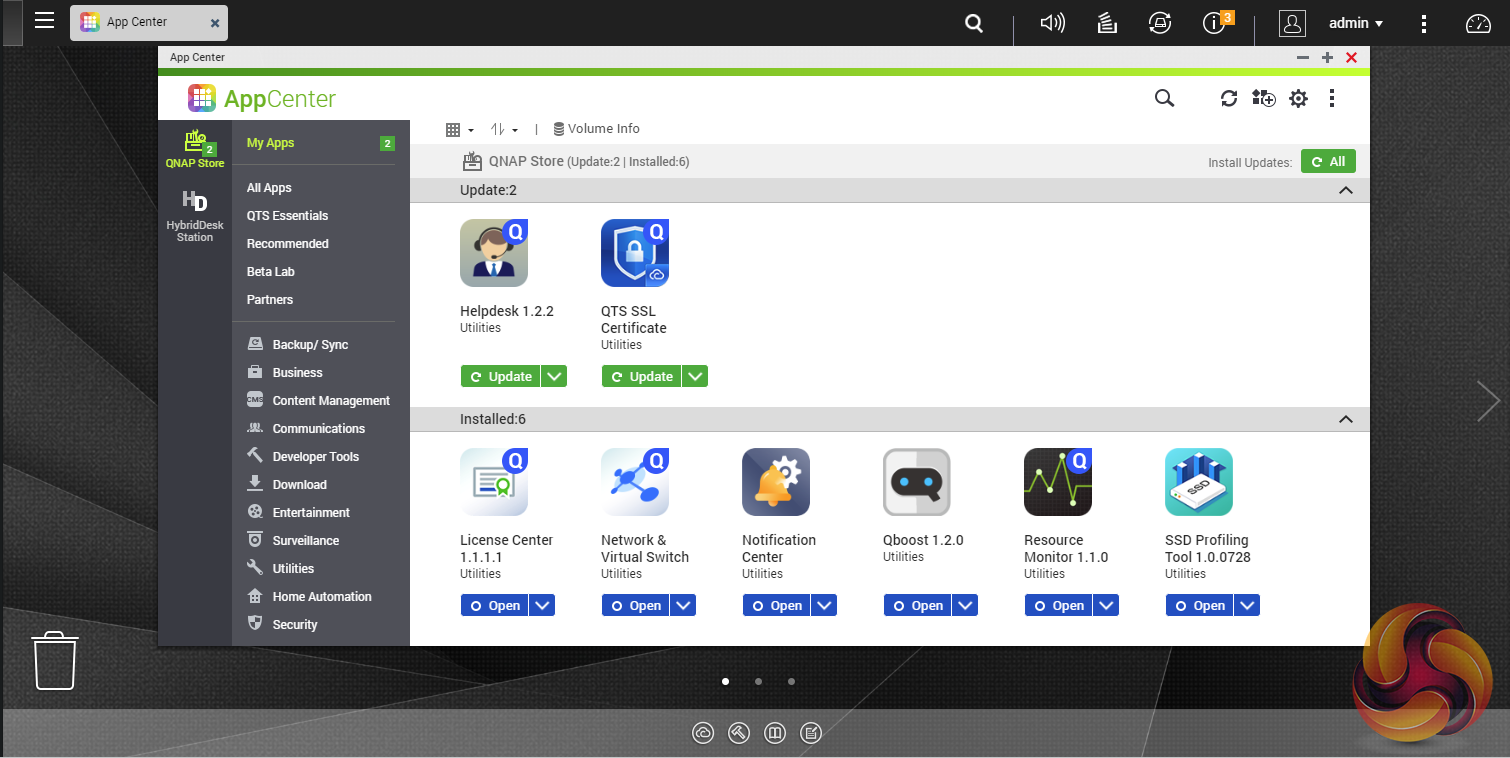
Task: Select the App Center taskbar tab
Action: (x=149, y=22)
